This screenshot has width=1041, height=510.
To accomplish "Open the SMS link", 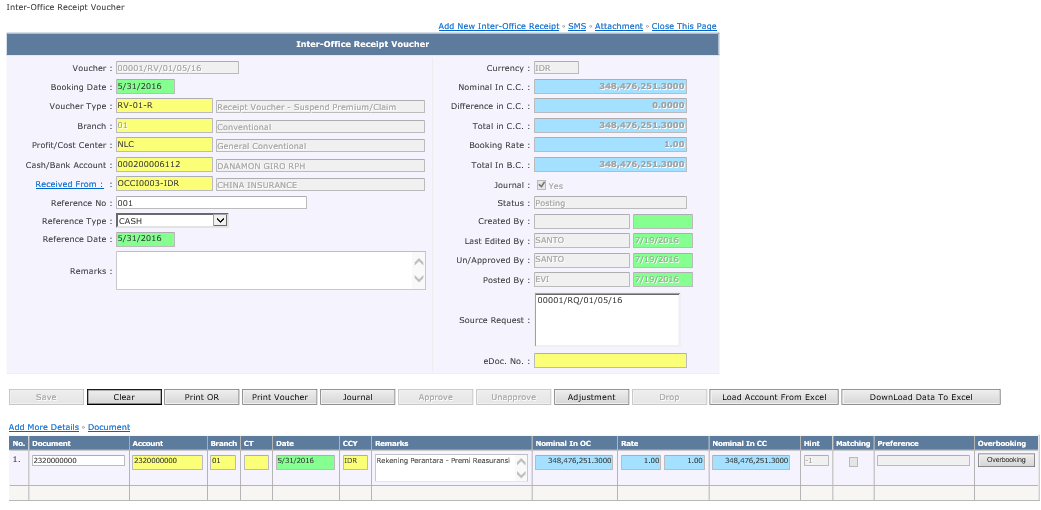I will coord(577,26).
